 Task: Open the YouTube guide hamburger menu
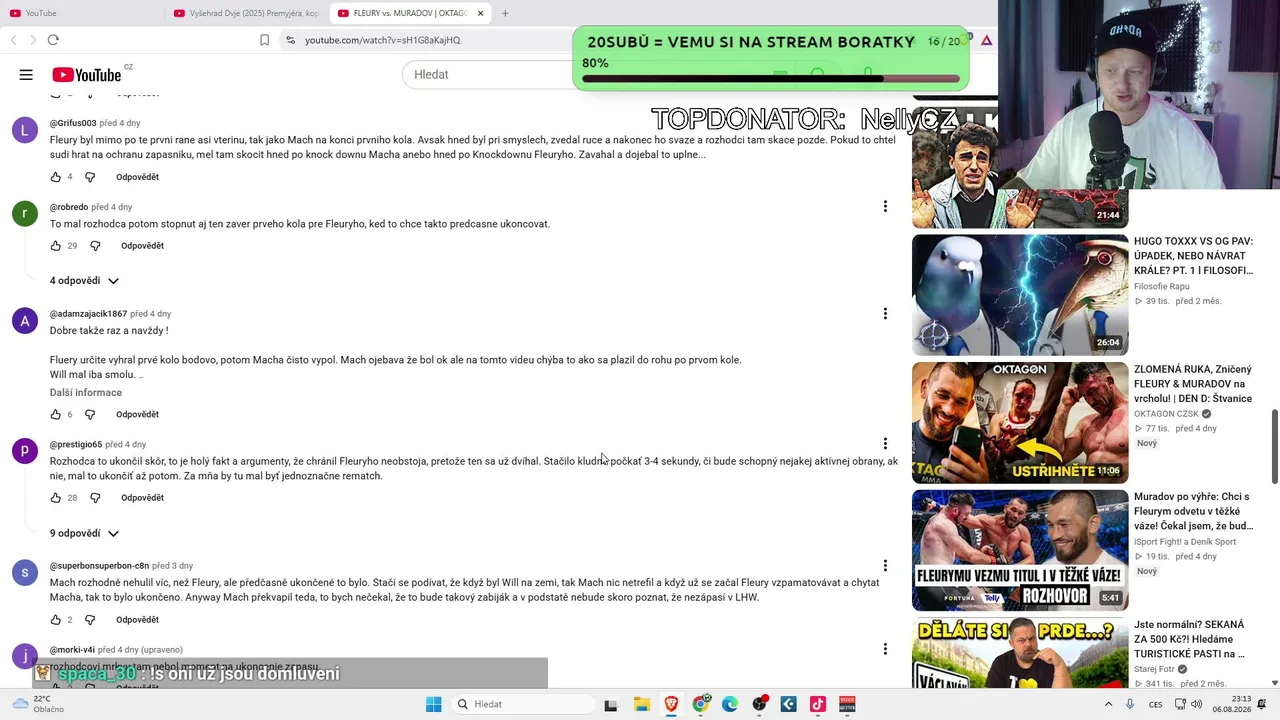point(26,75)
